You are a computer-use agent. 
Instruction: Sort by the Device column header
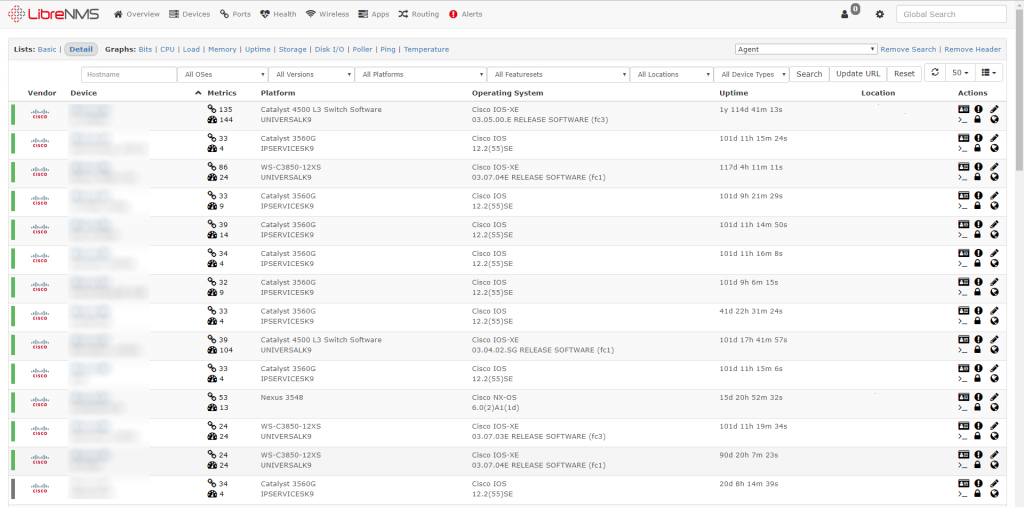[x=84, y=93]
